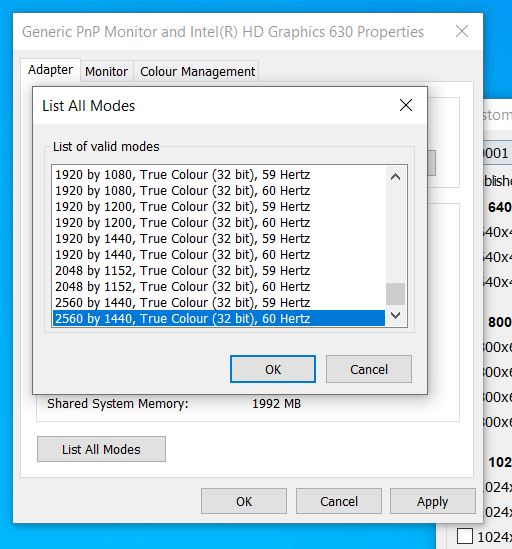Select 1920 by 1440, 60 Hertz mode
This screenshot has height=549, width=512.
(x=219, y=255)
